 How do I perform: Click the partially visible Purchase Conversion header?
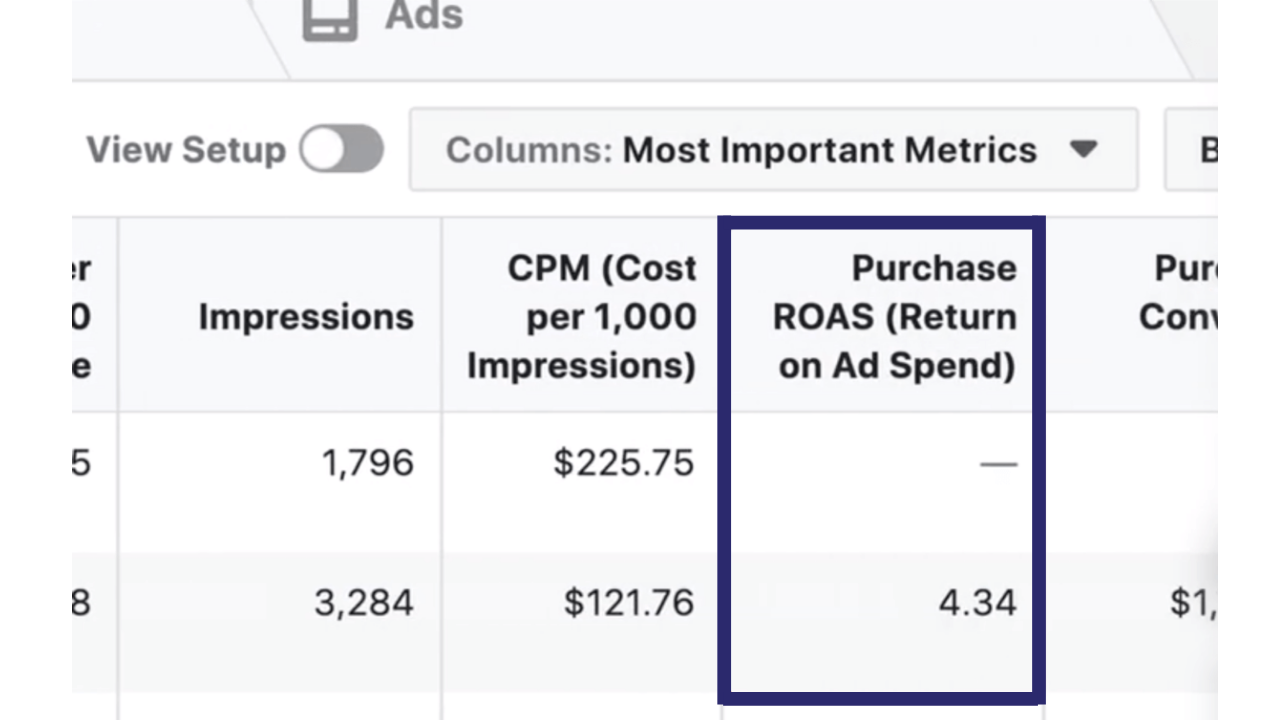click(1180, 294)
